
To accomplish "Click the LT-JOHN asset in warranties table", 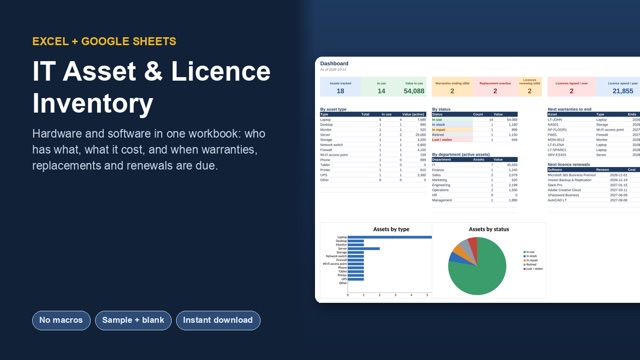I will 555,120.
